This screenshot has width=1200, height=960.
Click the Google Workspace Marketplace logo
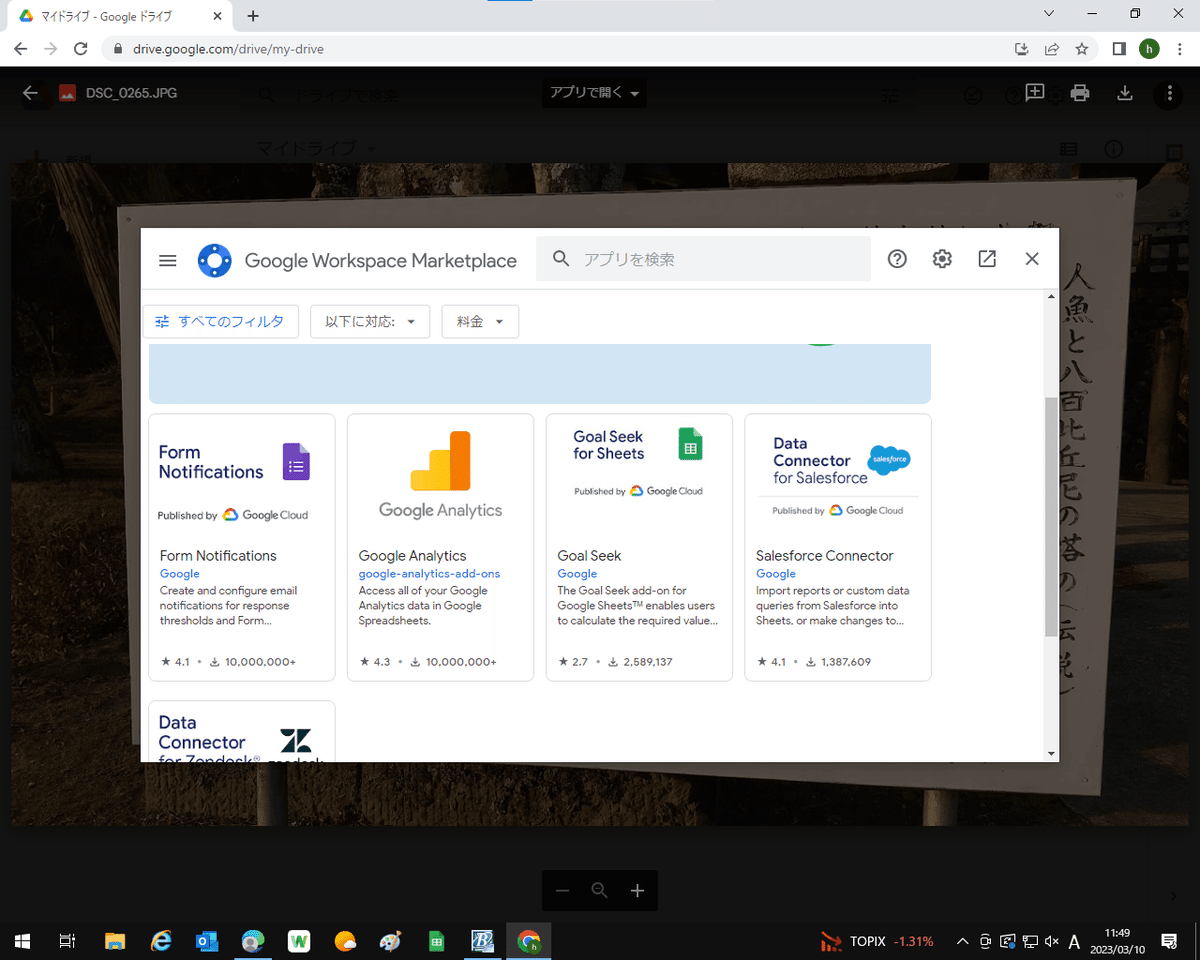tap(215, 260)
